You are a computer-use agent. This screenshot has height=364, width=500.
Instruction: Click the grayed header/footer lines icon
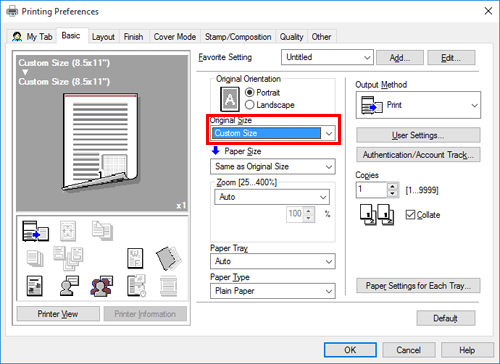pos(169,286)
